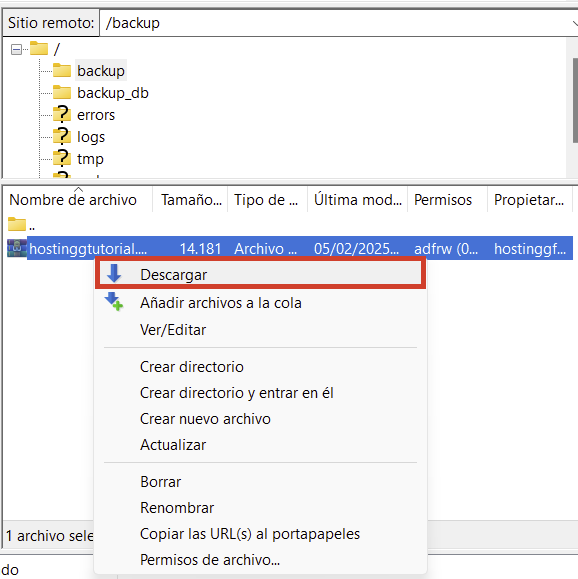Click the errors question-mark folder icon
The height and width of the screenshot is (579, 578).
(x=62, y=114)
